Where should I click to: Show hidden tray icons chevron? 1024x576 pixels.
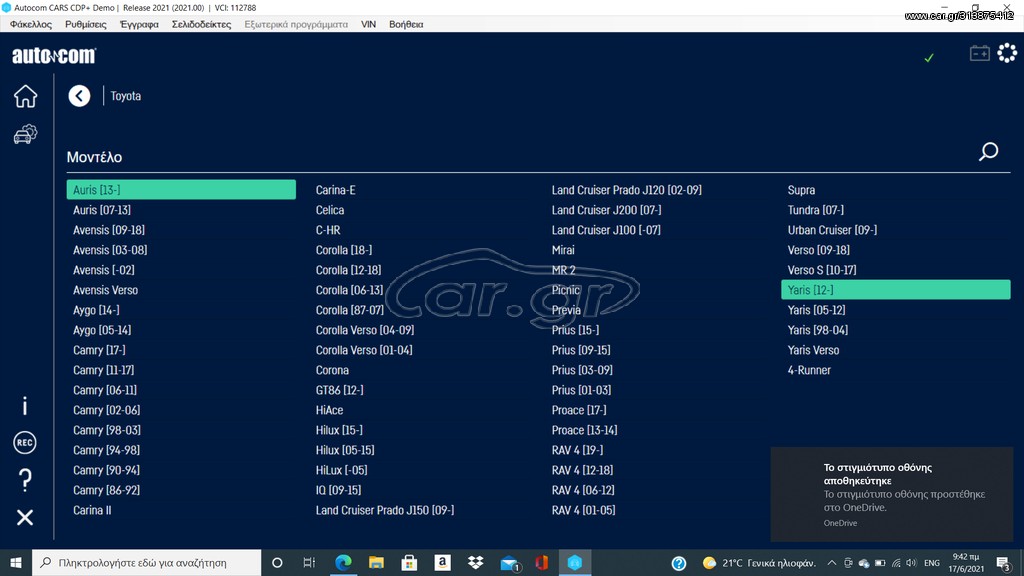831,562
